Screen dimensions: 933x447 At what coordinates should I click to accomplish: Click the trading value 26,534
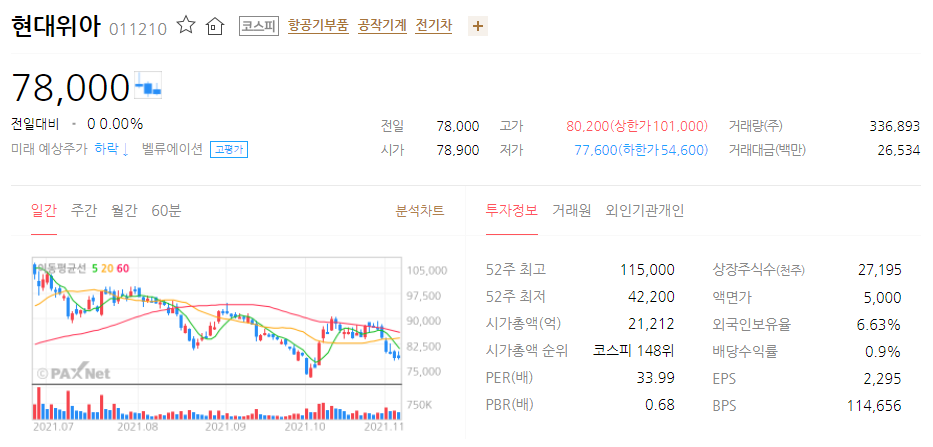click(898, 150)
